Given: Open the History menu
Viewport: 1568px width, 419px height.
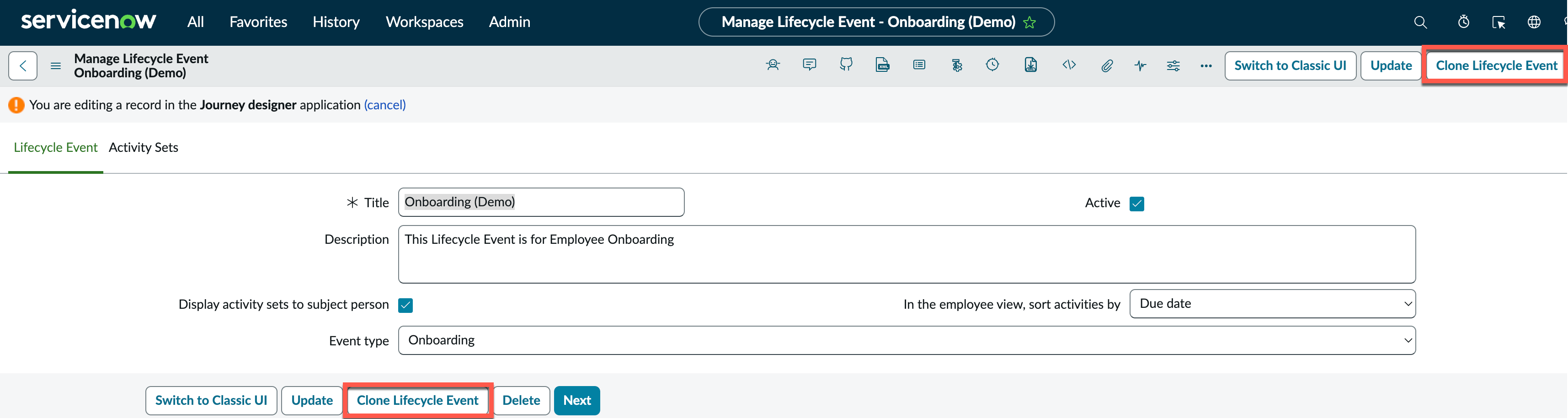Looking at the screenshot, I should pyautogui.click(x=336, y=22).
